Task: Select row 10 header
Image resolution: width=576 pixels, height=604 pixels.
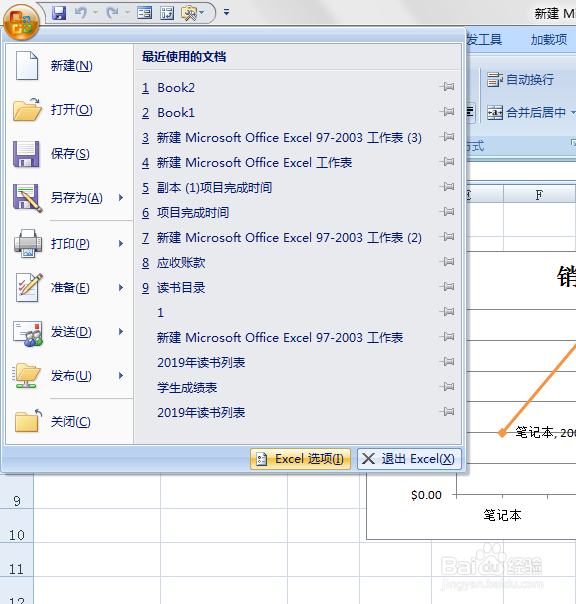Action: click(x=17, y=526)
